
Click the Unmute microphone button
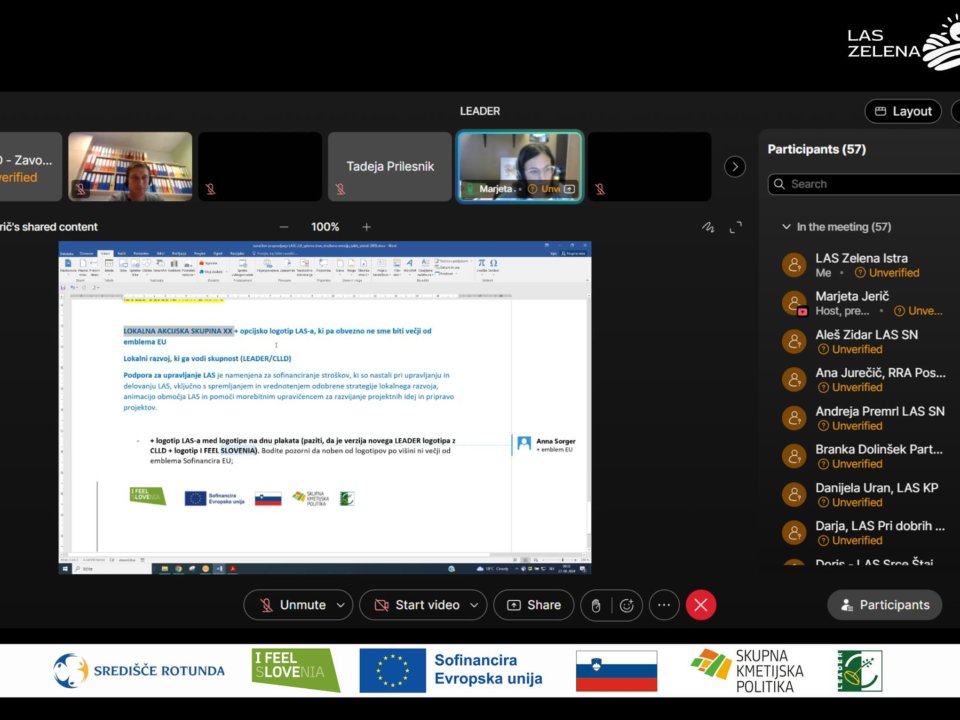292,605
